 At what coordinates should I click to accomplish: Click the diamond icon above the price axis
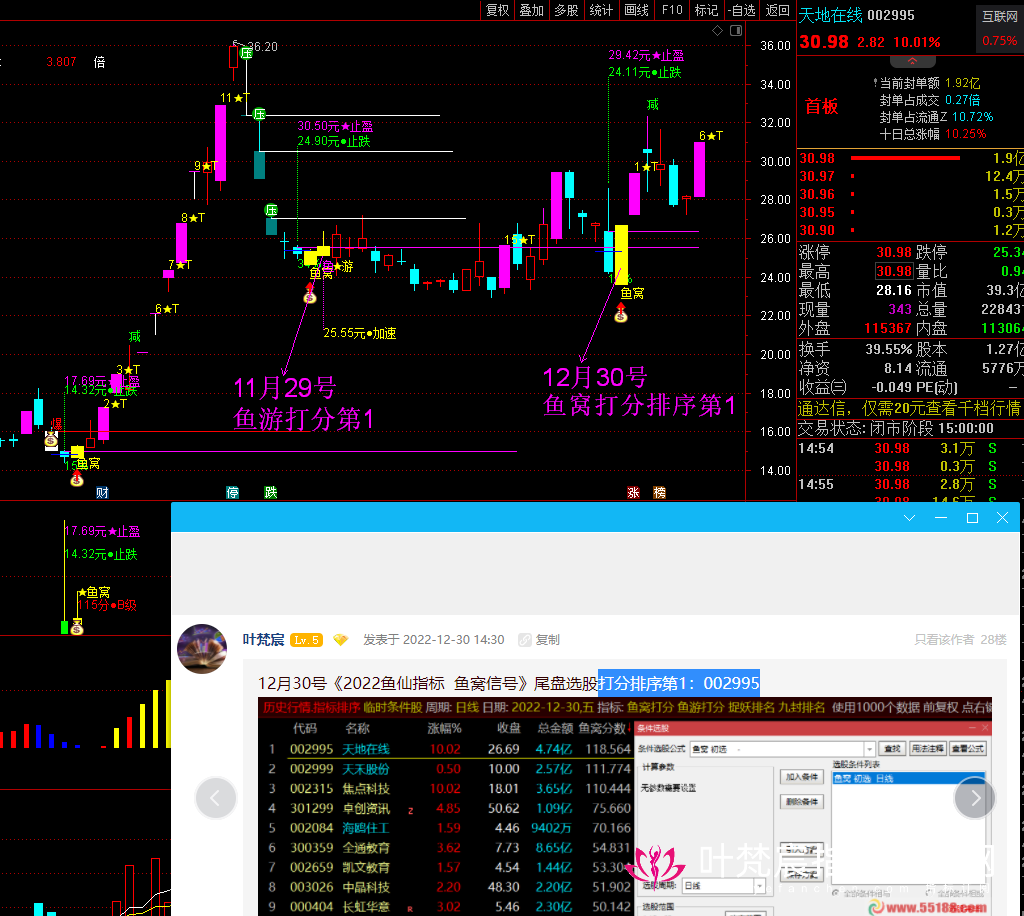point(718,32)
